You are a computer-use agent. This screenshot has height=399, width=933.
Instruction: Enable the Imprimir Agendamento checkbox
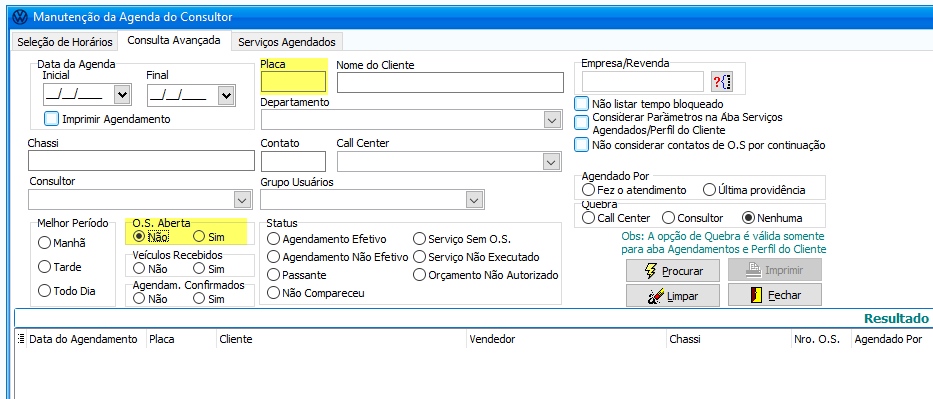coord(52,119)
